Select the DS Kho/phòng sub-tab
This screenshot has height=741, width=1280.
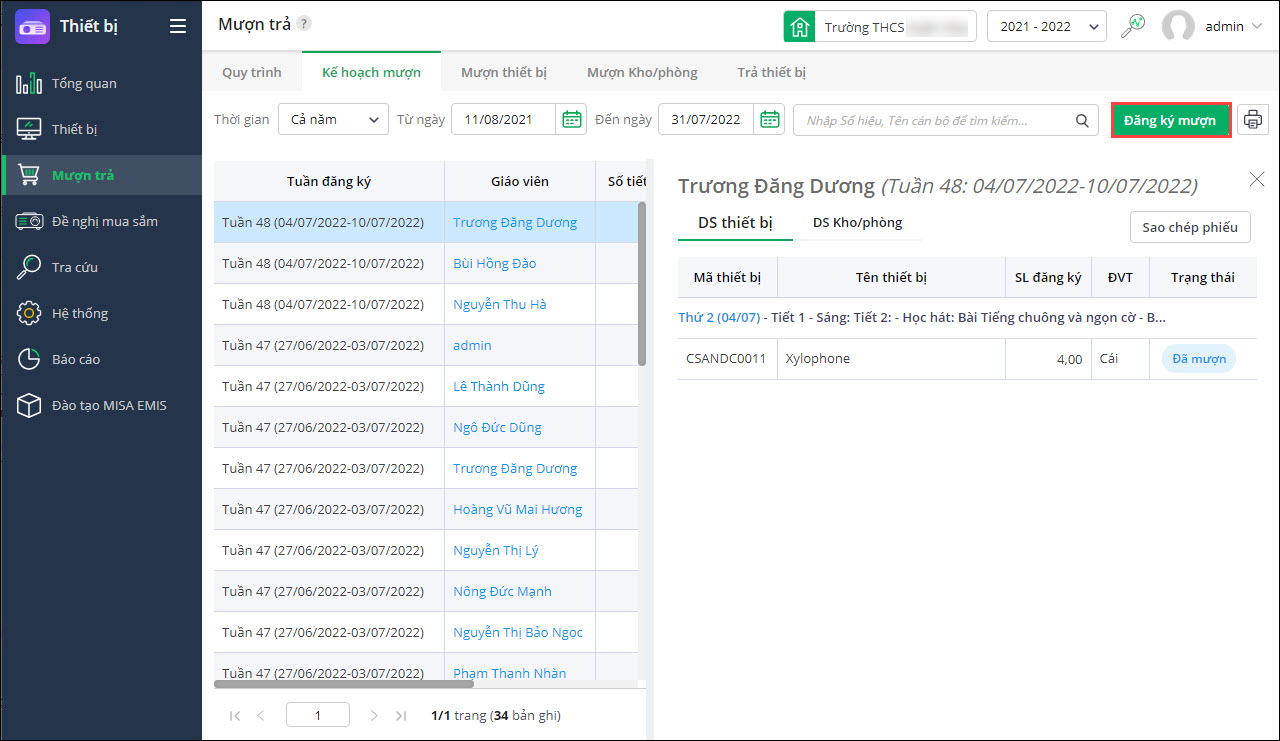[857, 223]
